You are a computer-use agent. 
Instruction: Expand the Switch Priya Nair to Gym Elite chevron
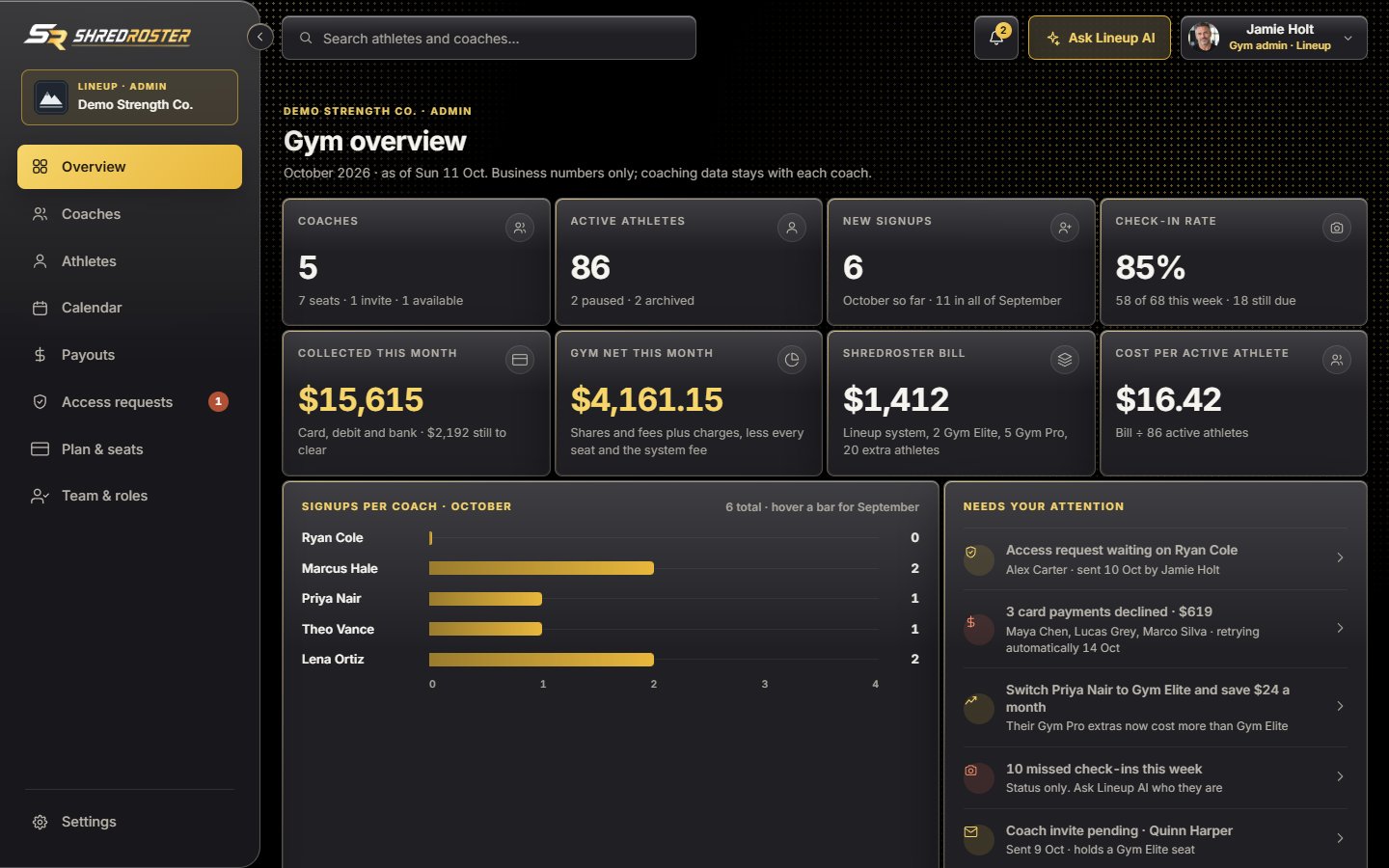click(x=1341, y=706)
